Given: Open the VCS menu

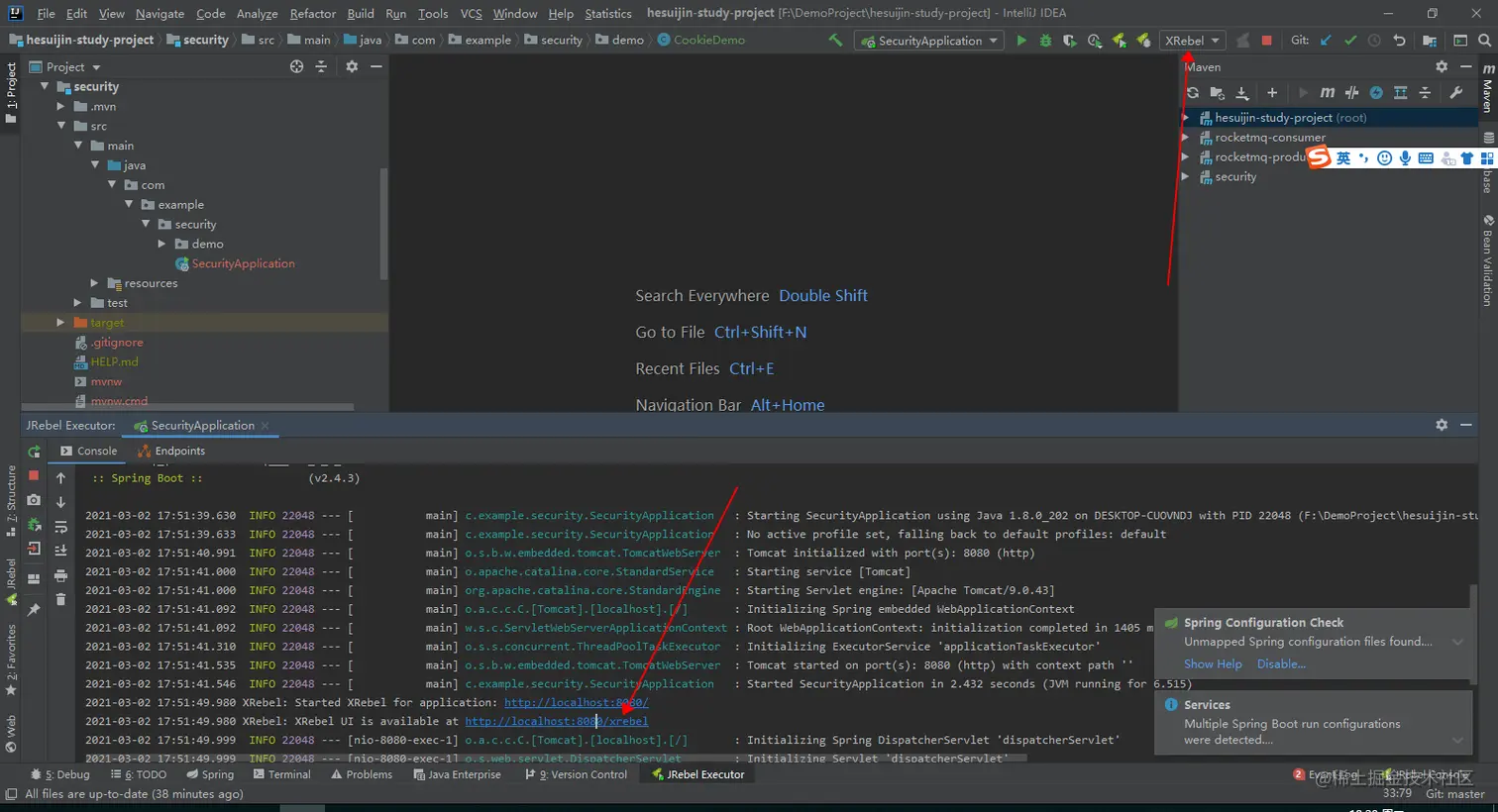Looking at the screenshot, I should (472, 13).
